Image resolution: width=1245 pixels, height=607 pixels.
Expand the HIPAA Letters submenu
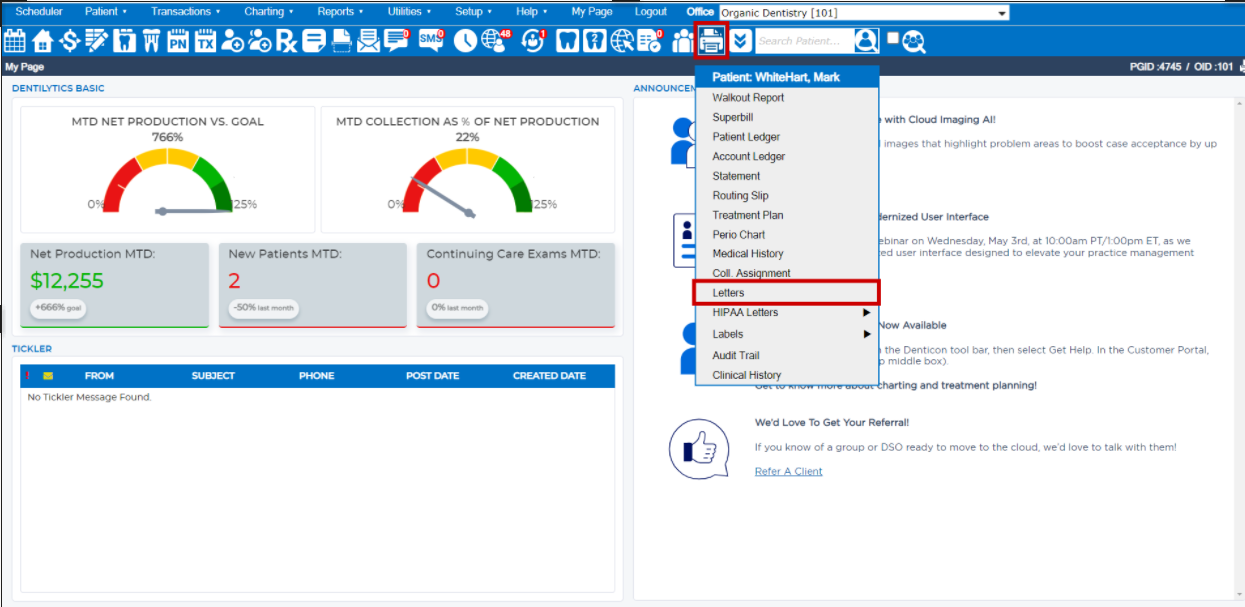click(787, 312)
